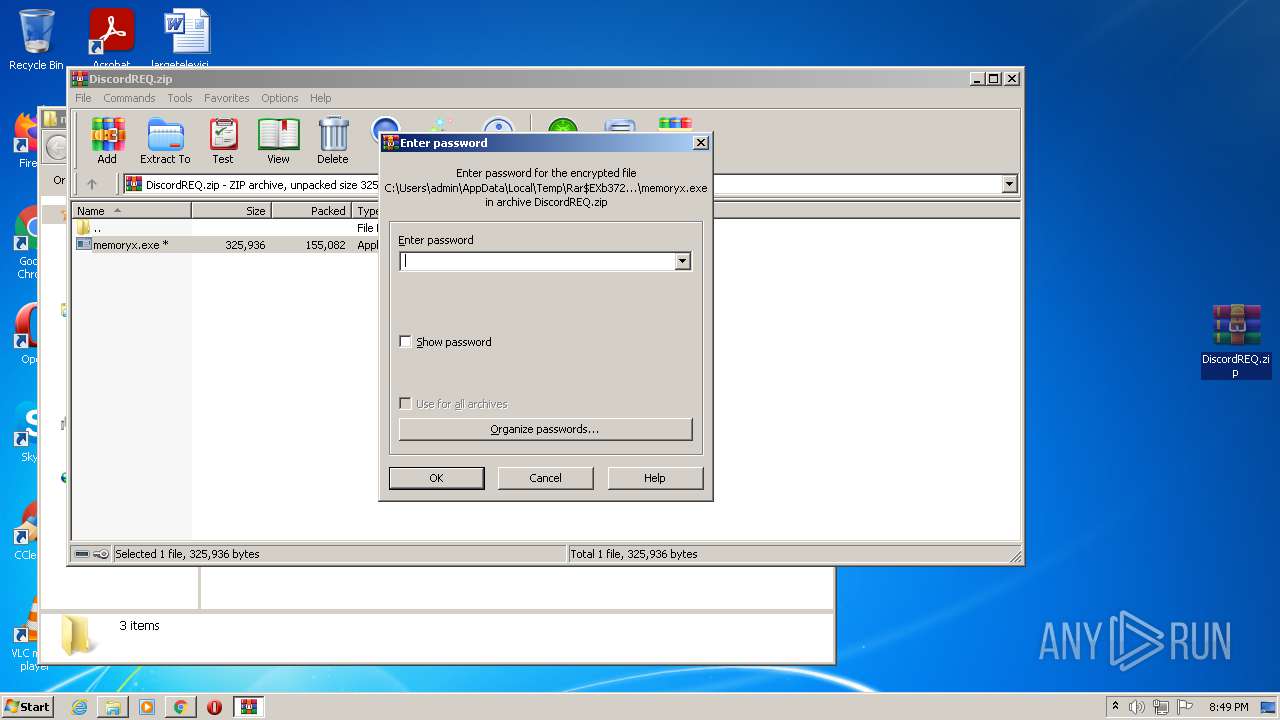Toggle the Show password checkbox
This screenshot has height=720, width=1280.
click(405, 341)
